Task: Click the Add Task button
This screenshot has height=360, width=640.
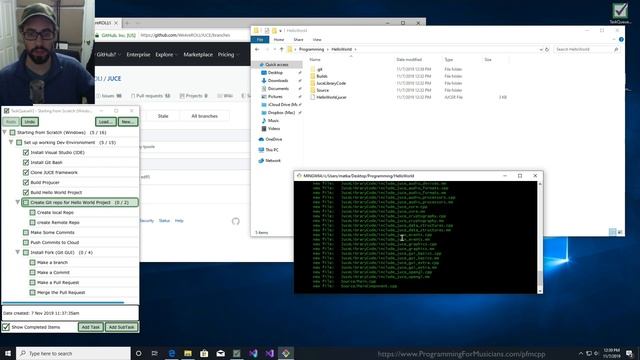Action: click(91, 327)
